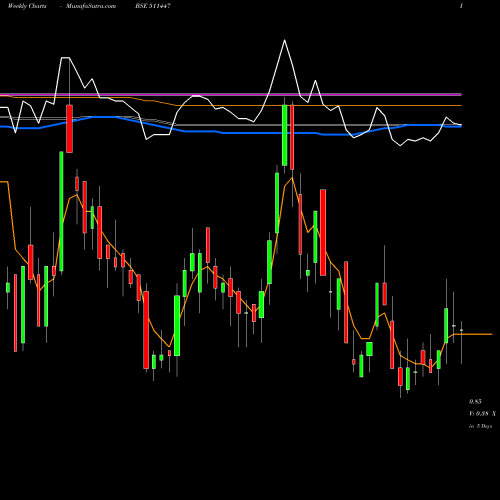
Task: Click the first large red candle crossing the blue line
Action: point(69,129)
